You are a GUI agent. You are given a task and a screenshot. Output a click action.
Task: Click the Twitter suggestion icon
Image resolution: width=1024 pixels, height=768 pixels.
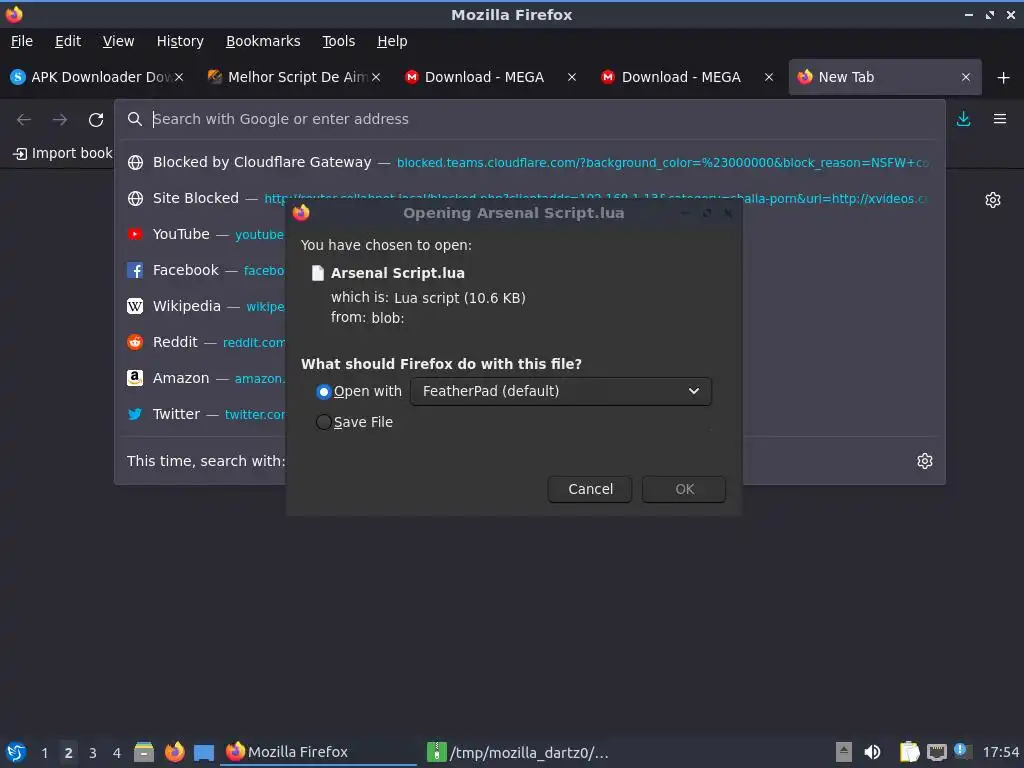tap(135, 414)
